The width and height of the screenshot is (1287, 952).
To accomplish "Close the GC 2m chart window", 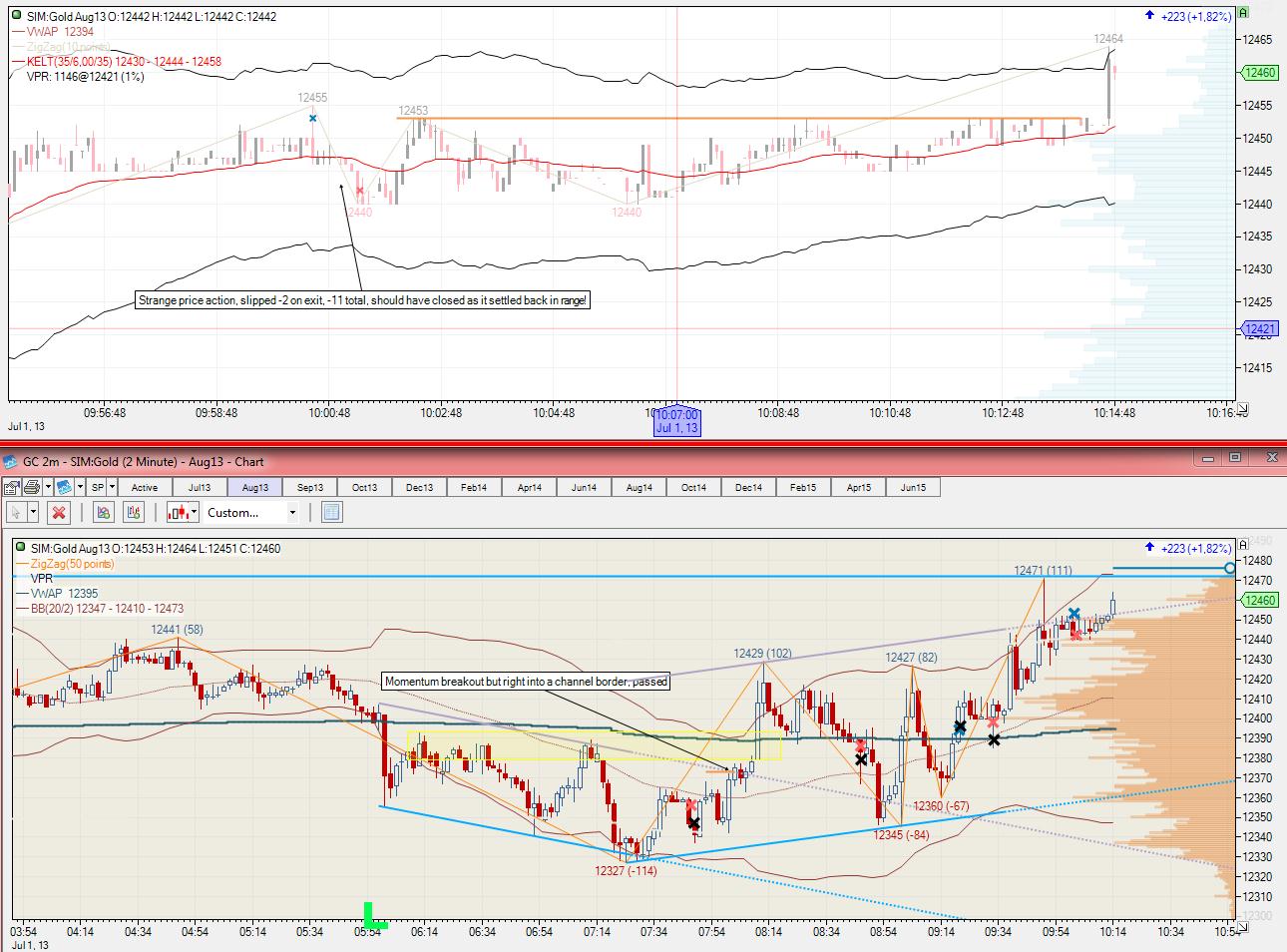I will [x=1270, y=457].
